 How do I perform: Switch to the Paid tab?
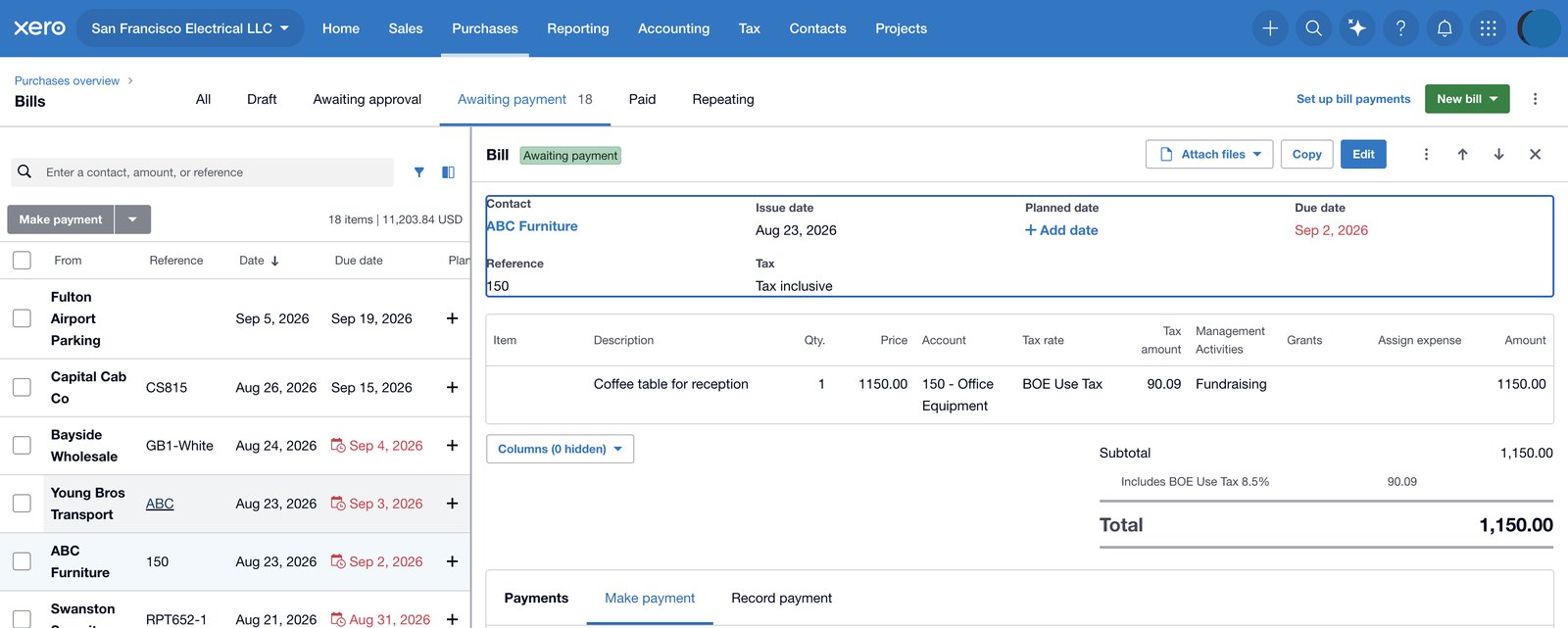[x=642, y=99]
